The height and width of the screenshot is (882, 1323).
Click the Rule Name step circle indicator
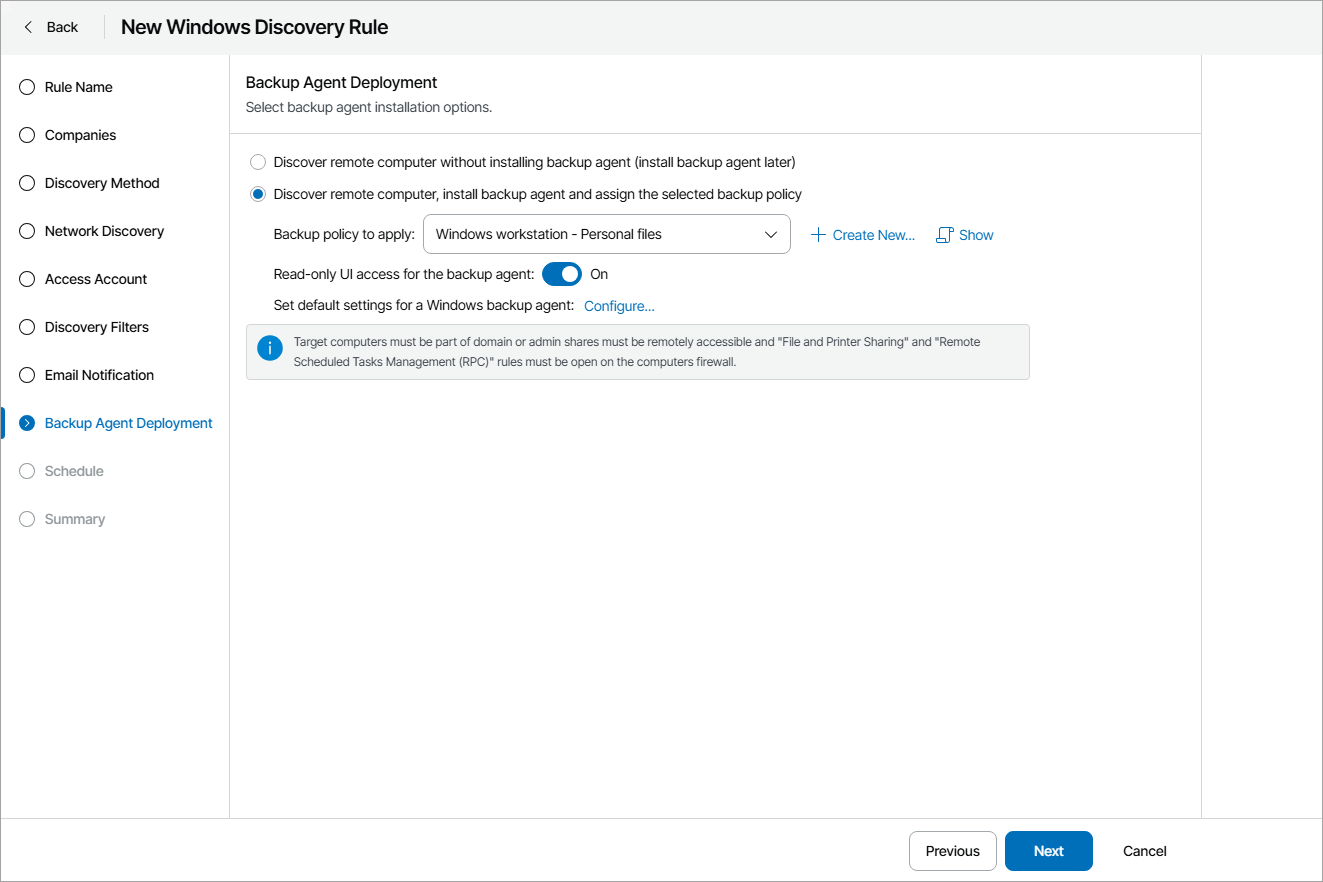click(x=26, y=87)
